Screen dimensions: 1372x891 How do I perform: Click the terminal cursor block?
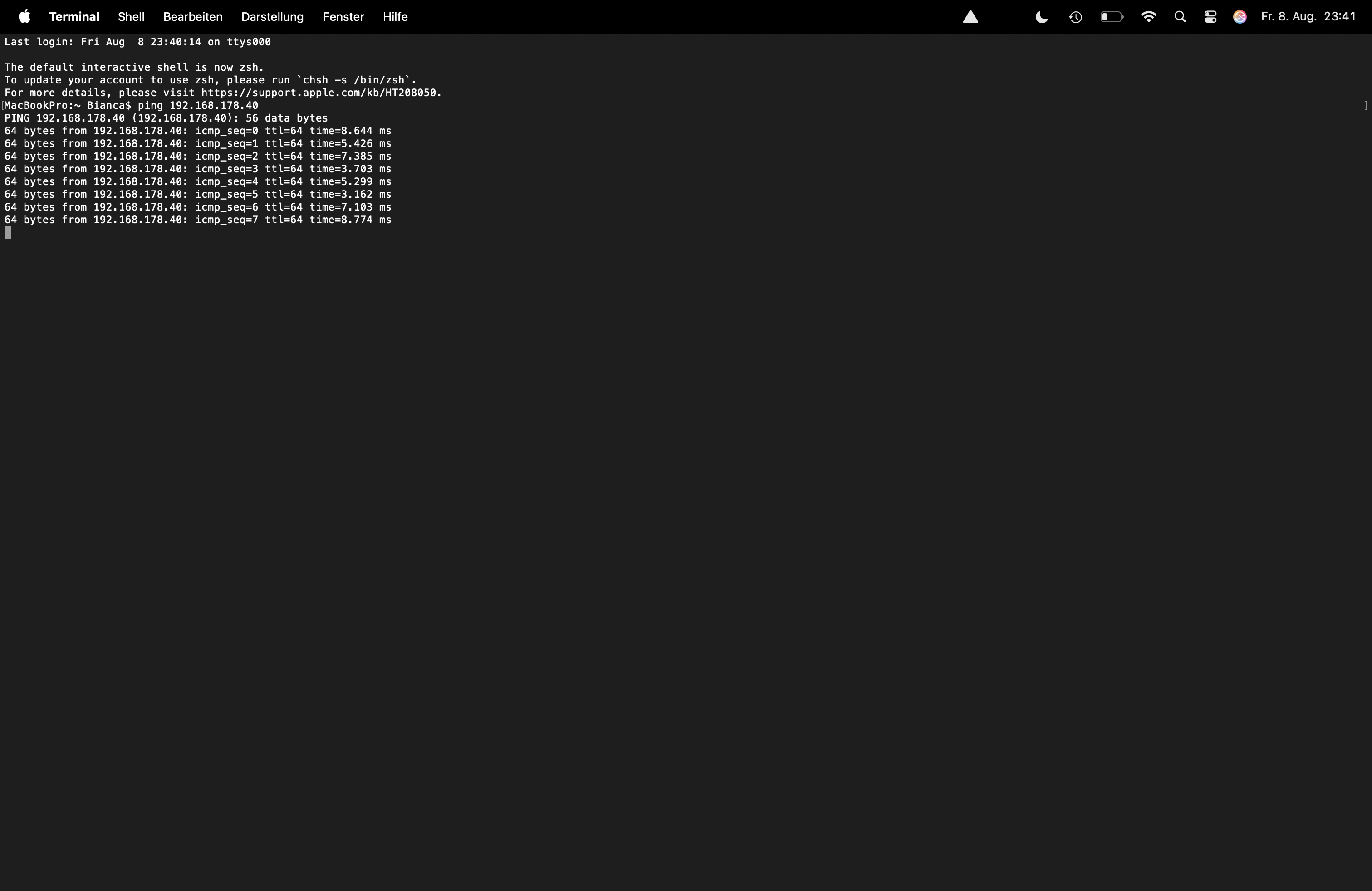click(x=8, y=232)
